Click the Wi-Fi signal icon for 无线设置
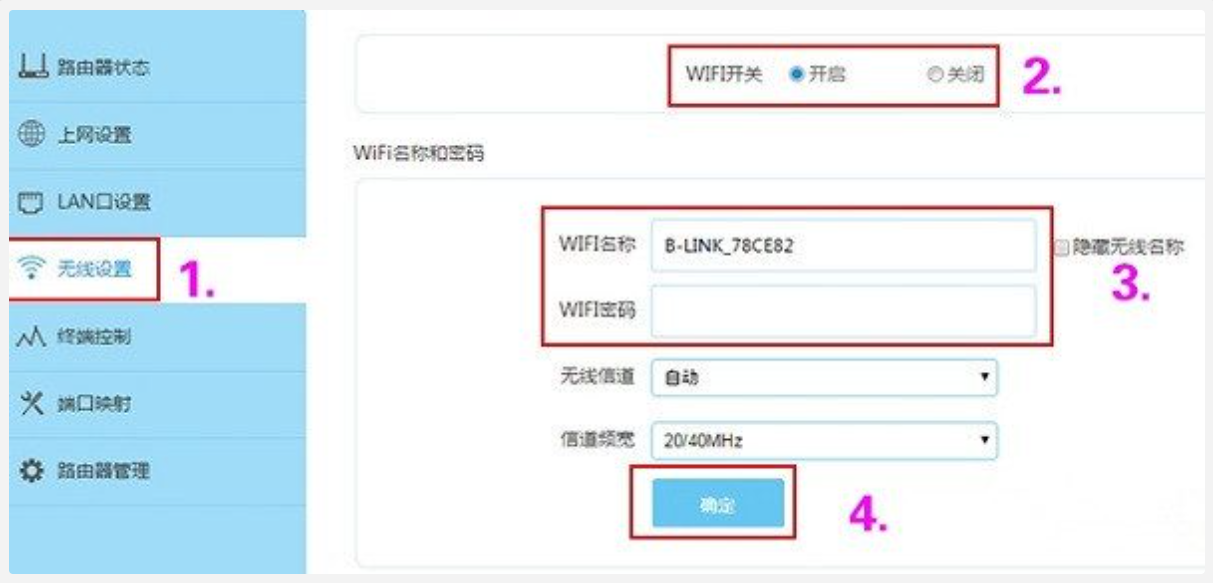1213x583 pixels. (x=32, y=269)
